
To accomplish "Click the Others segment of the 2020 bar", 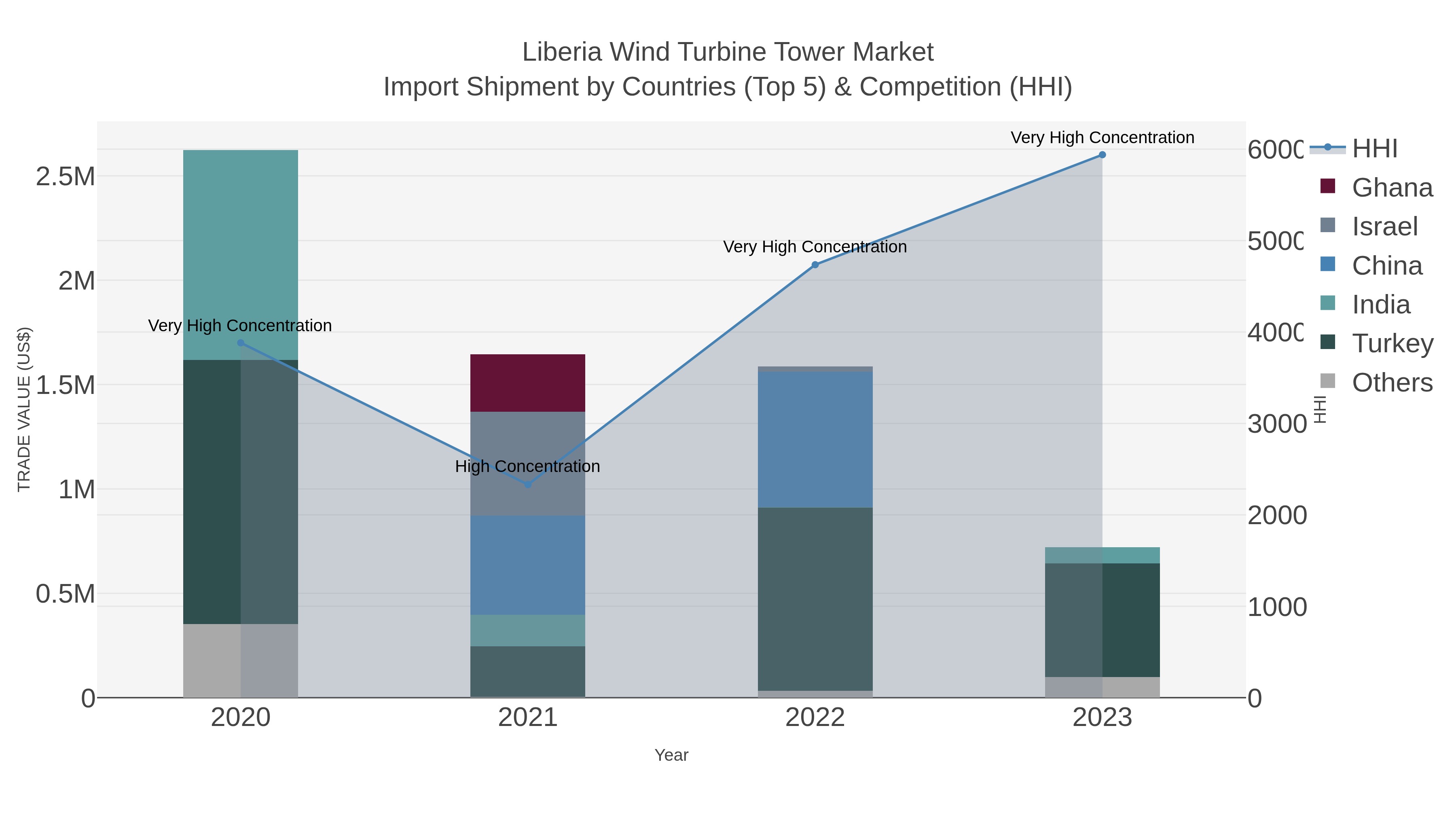I will tap(241, 661).
